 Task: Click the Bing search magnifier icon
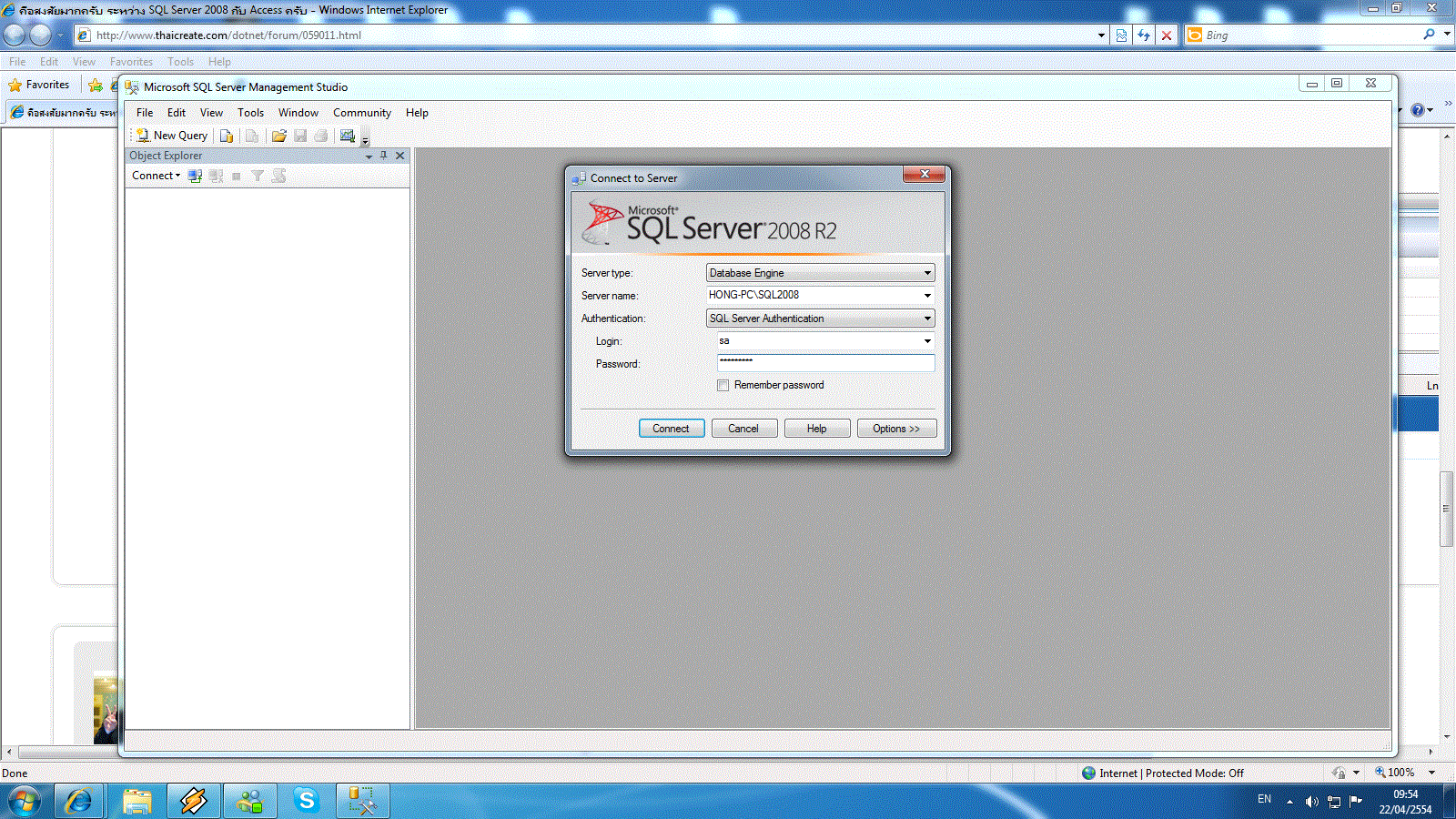1430,35
